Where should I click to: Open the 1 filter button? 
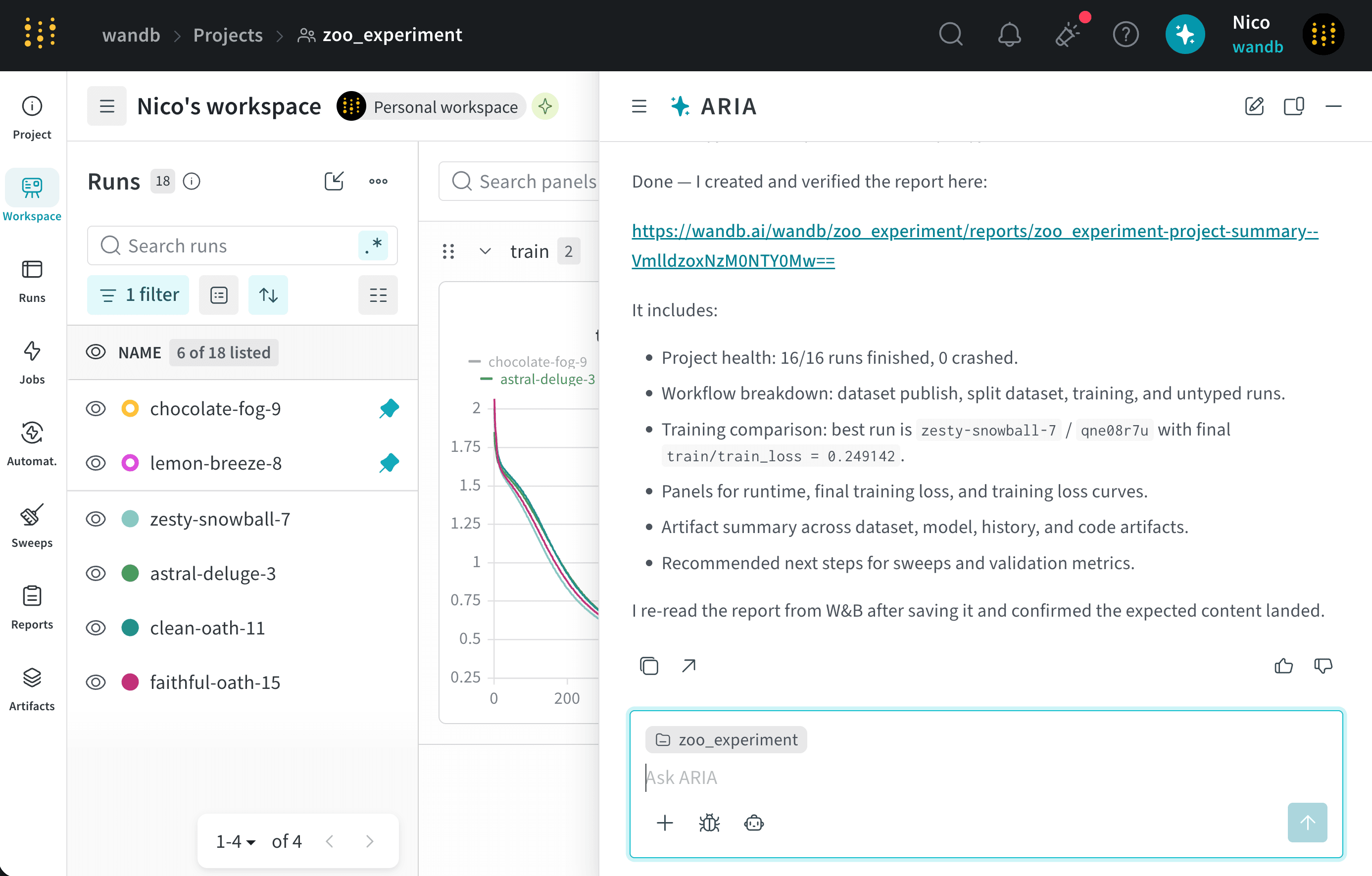coord(139,294)
